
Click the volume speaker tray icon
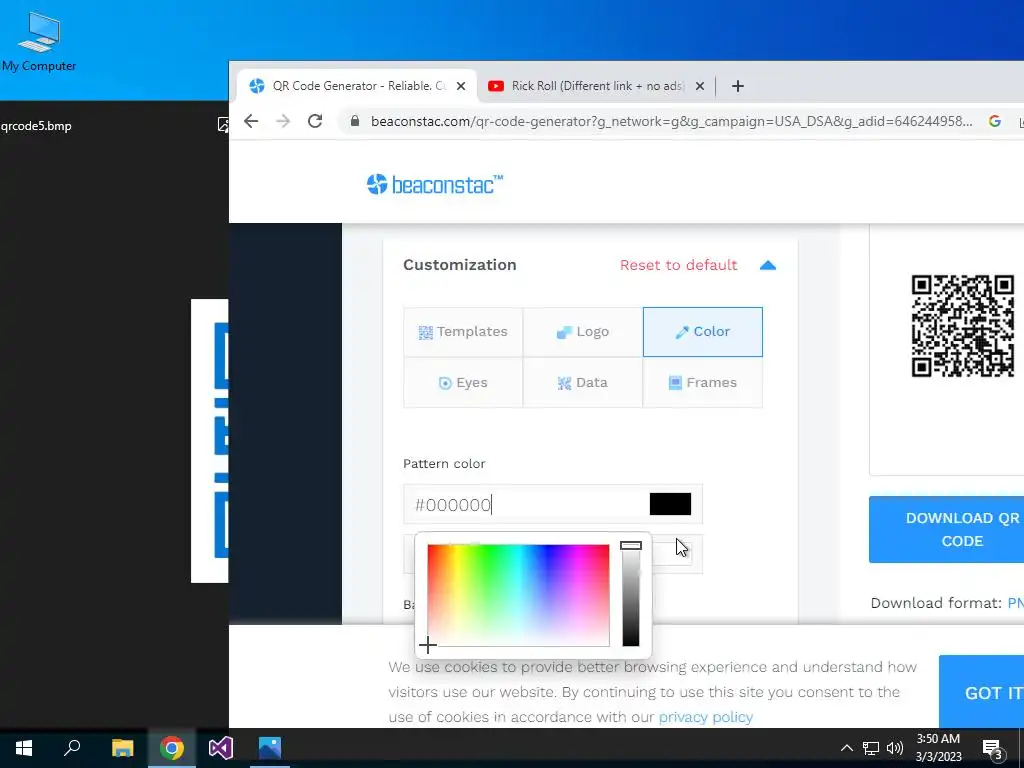pyautogui.click(x=895, y=748)
